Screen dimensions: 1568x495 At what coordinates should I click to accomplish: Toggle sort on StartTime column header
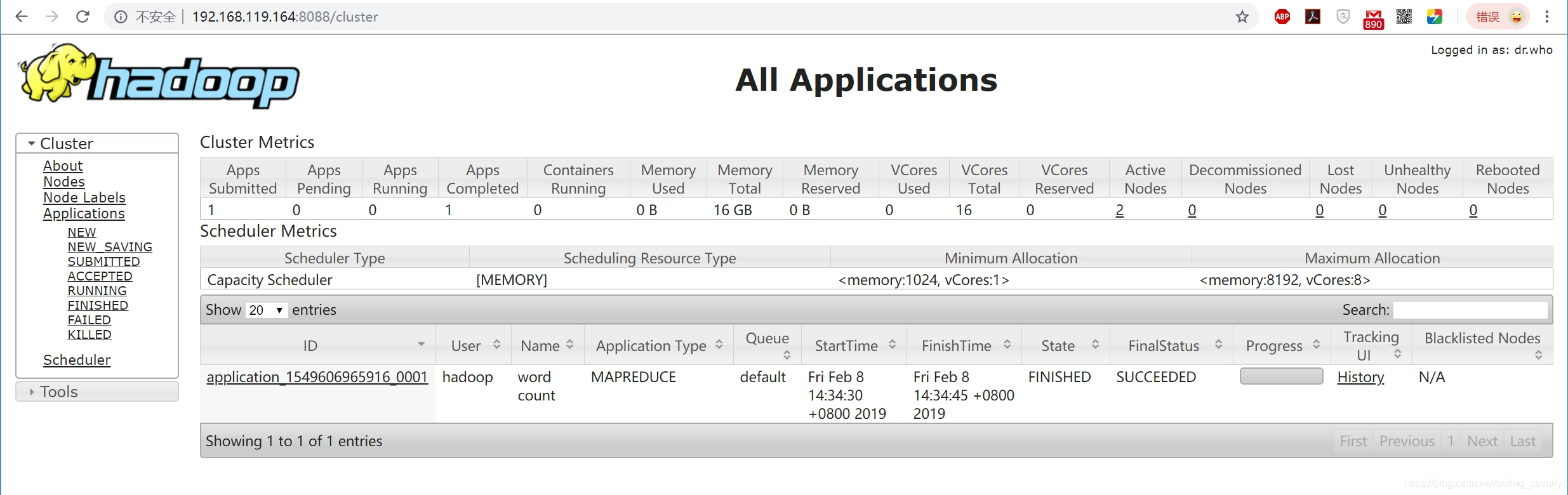coord(854,345)
